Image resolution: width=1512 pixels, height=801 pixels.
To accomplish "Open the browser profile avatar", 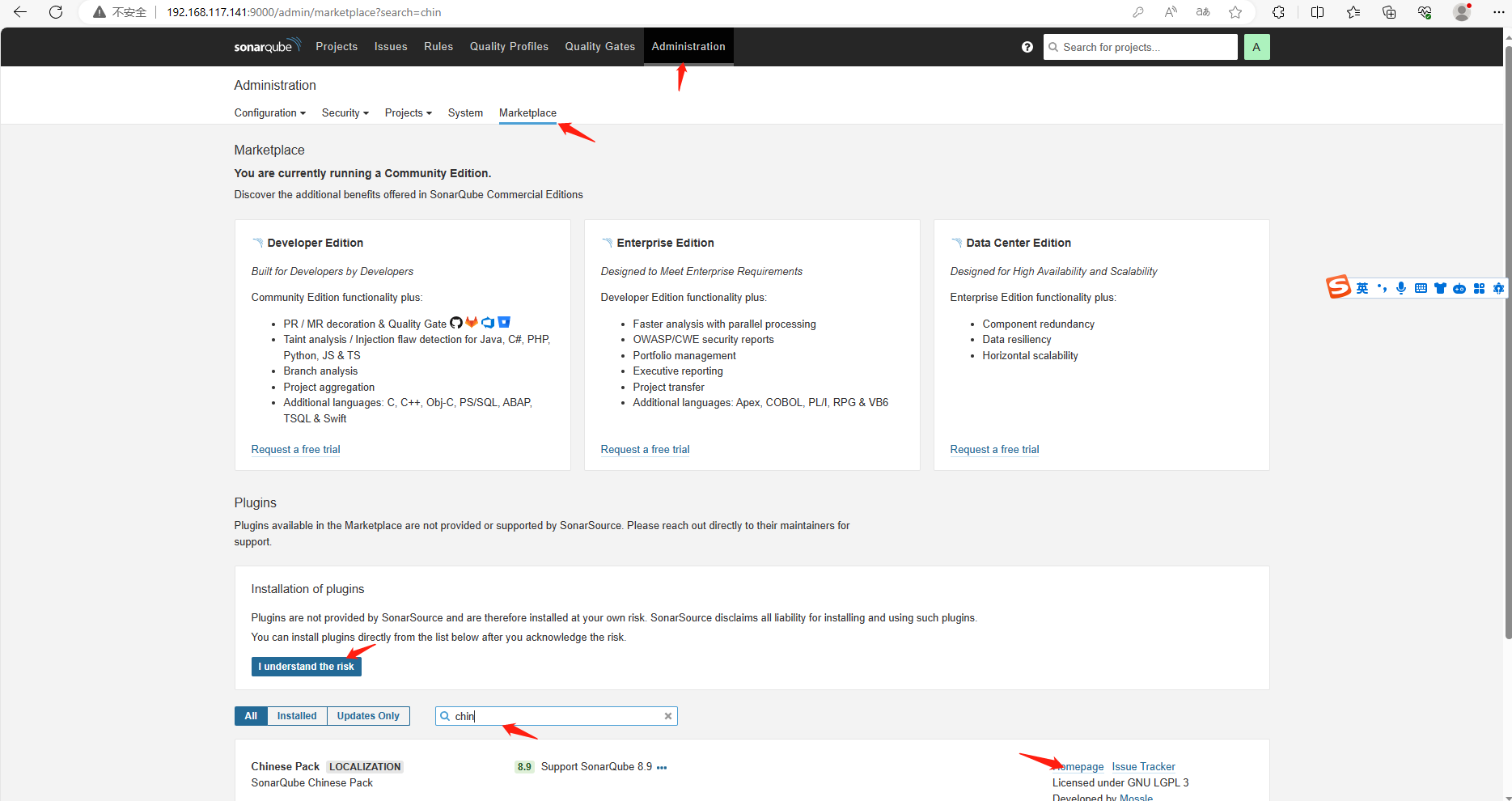I will pos(1462,12).
